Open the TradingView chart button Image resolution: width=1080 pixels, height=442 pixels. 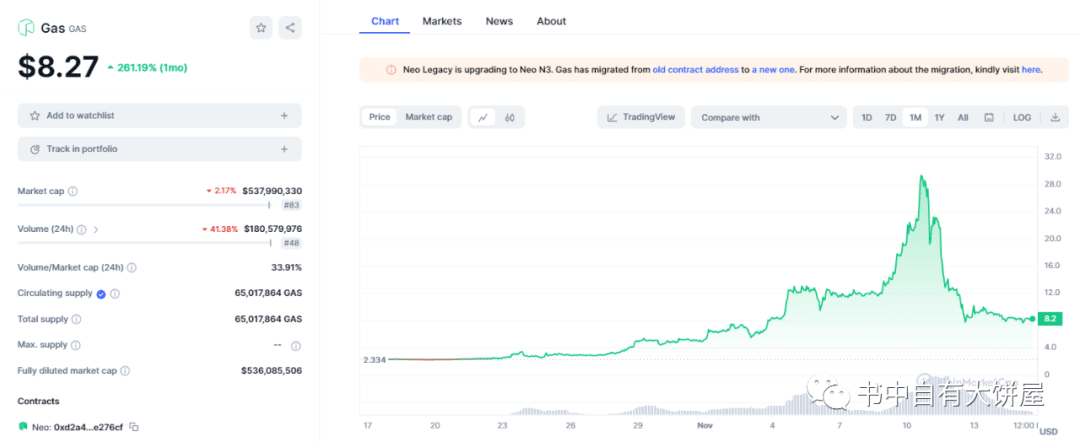click(x=641, y=117)
